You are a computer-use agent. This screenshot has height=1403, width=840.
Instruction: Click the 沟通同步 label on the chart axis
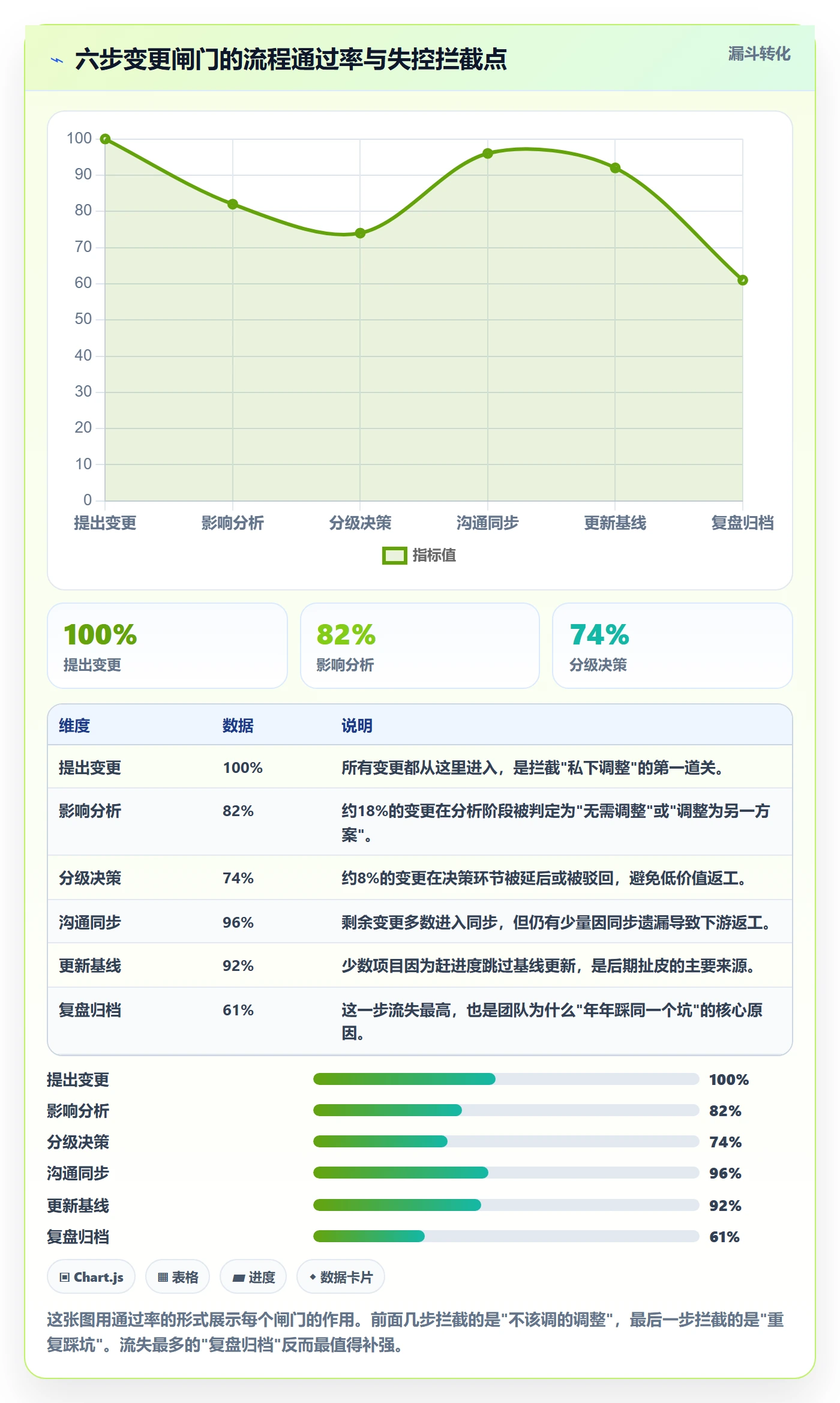[488, 523]
